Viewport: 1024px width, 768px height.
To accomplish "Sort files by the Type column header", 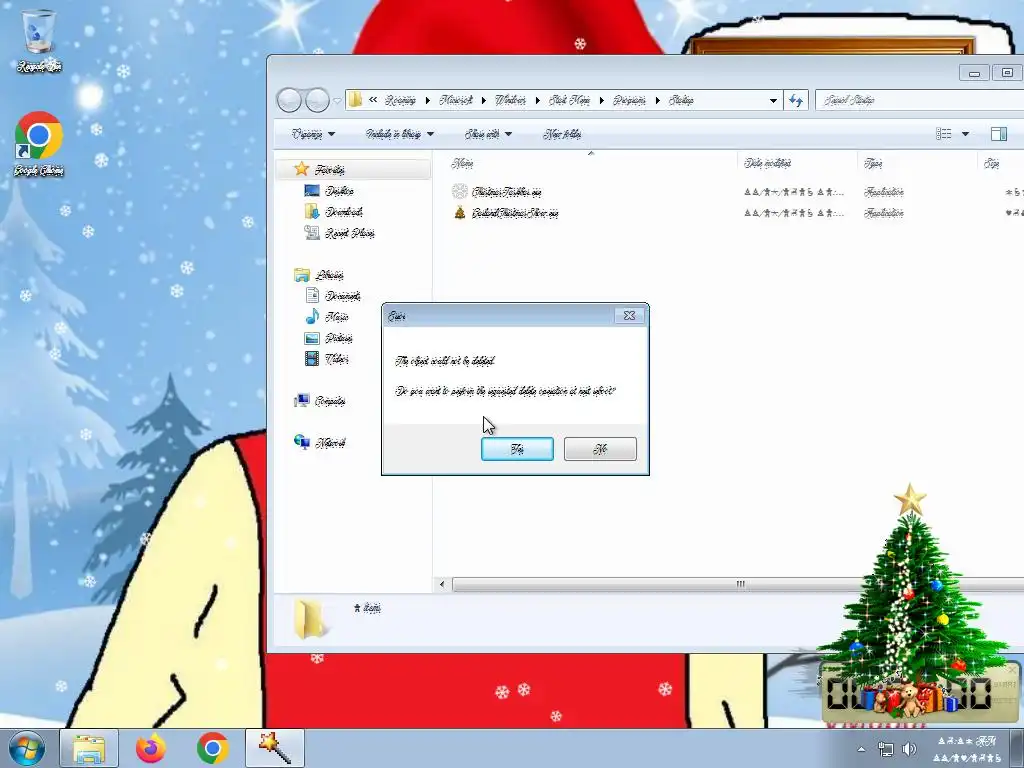I will 917,163.
